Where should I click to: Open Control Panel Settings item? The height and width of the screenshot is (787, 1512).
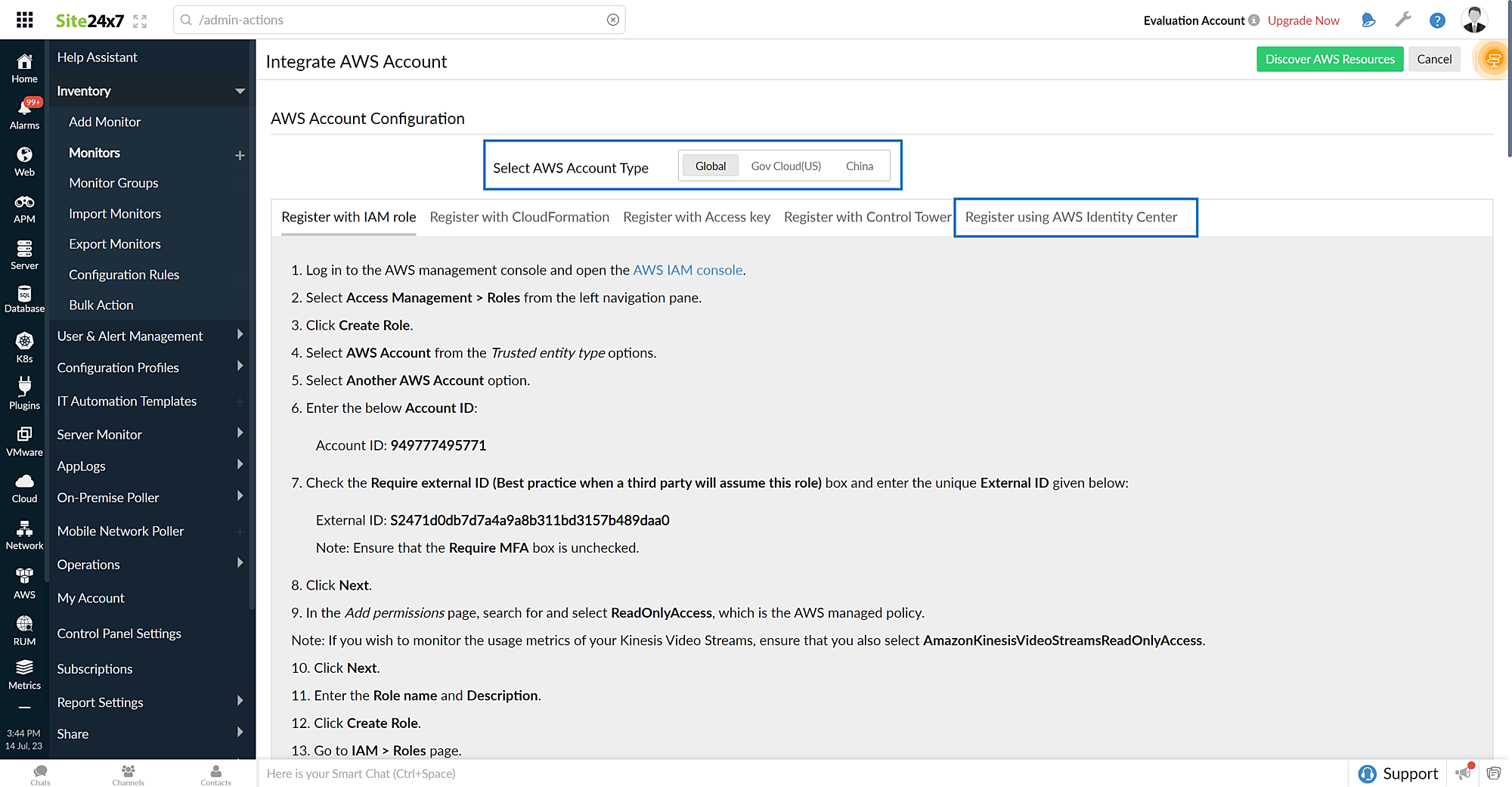[x=119, y=634]
